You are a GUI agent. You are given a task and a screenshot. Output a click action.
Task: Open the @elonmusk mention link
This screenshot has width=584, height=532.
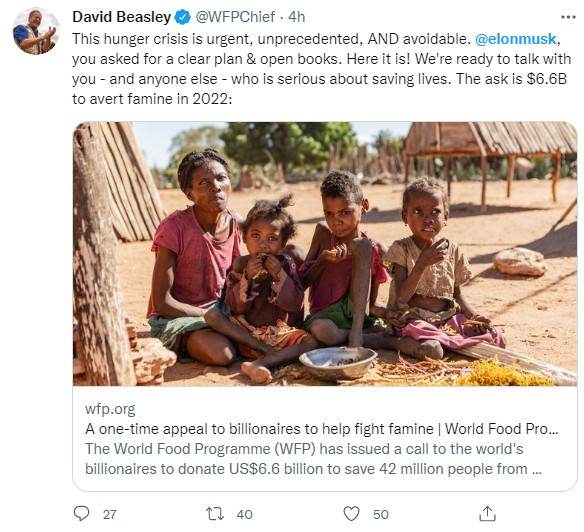coord(516,39)
